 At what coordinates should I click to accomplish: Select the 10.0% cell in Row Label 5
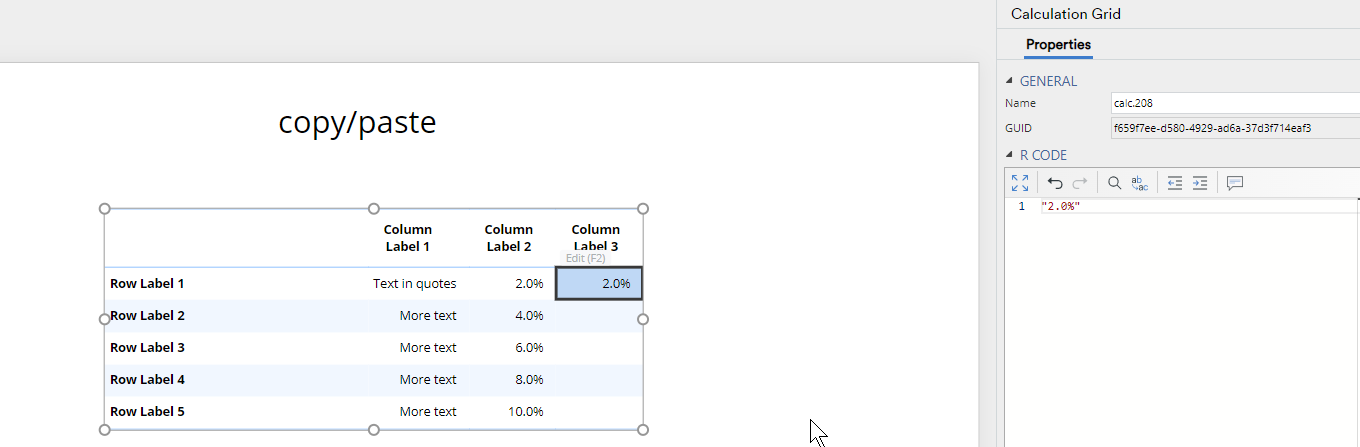click(x=525, y=411)
